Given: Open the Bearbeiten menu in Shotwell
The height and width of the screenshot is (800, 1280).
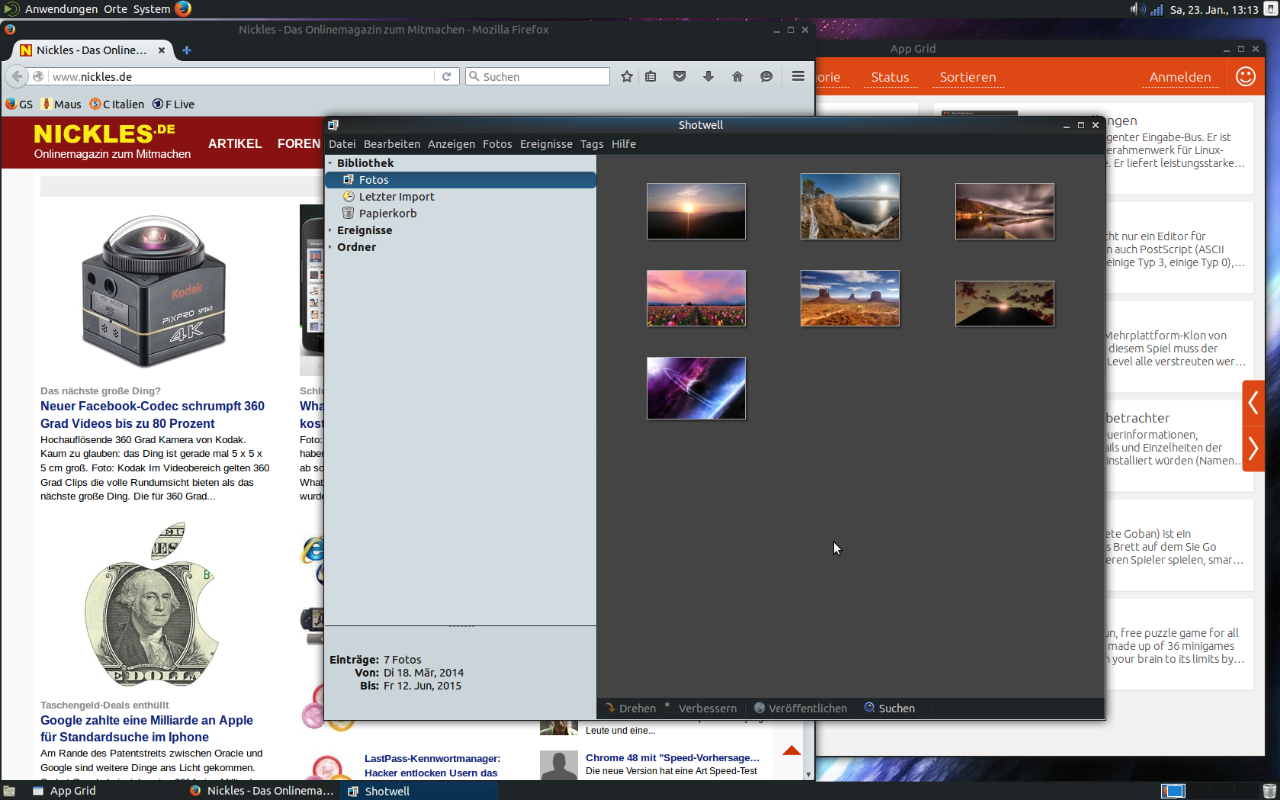Looking at the screenshot, I should pyautogui.click(x=392, y=144).
